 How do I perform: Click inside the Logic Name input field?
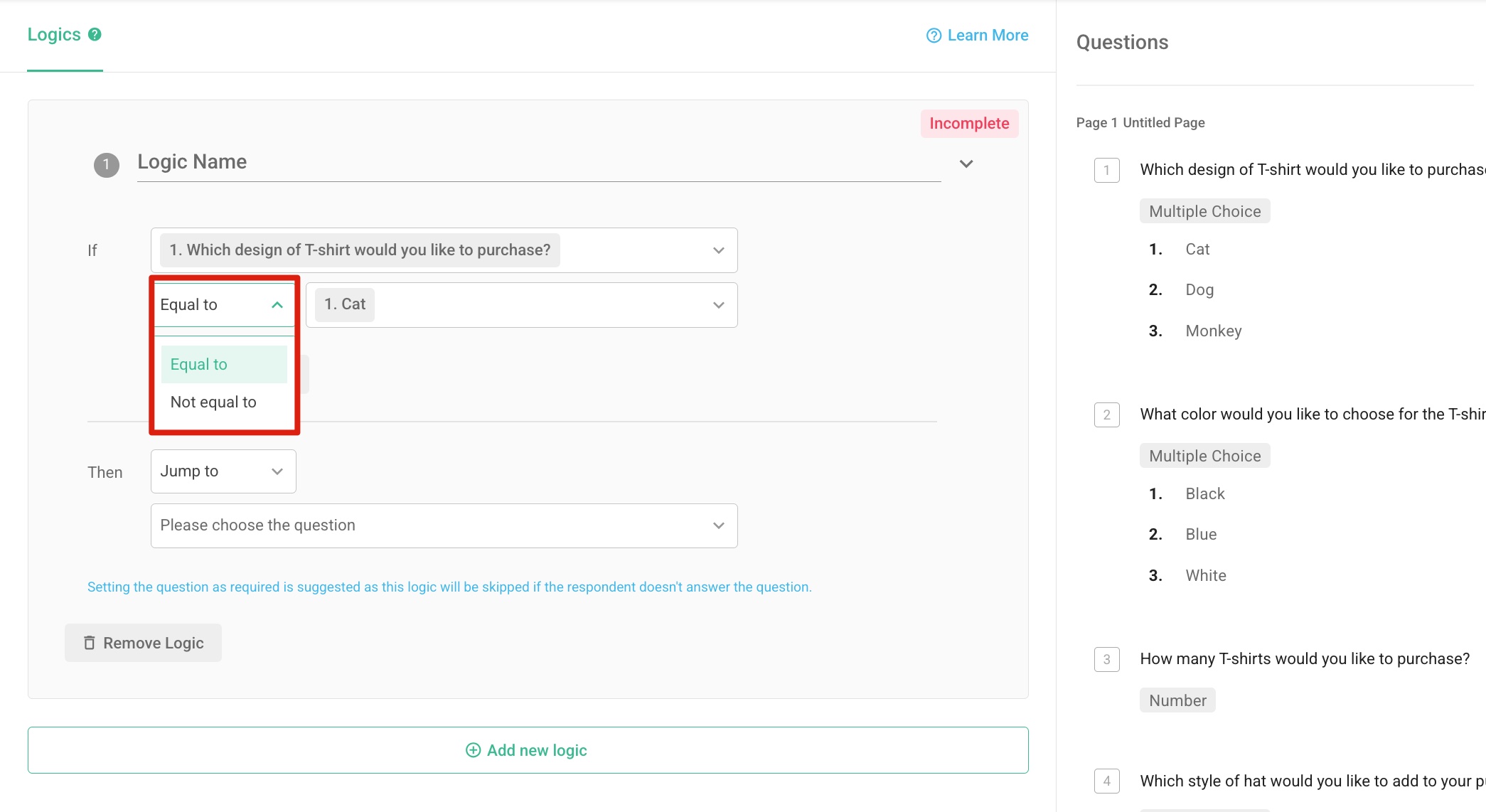point(498,162)
